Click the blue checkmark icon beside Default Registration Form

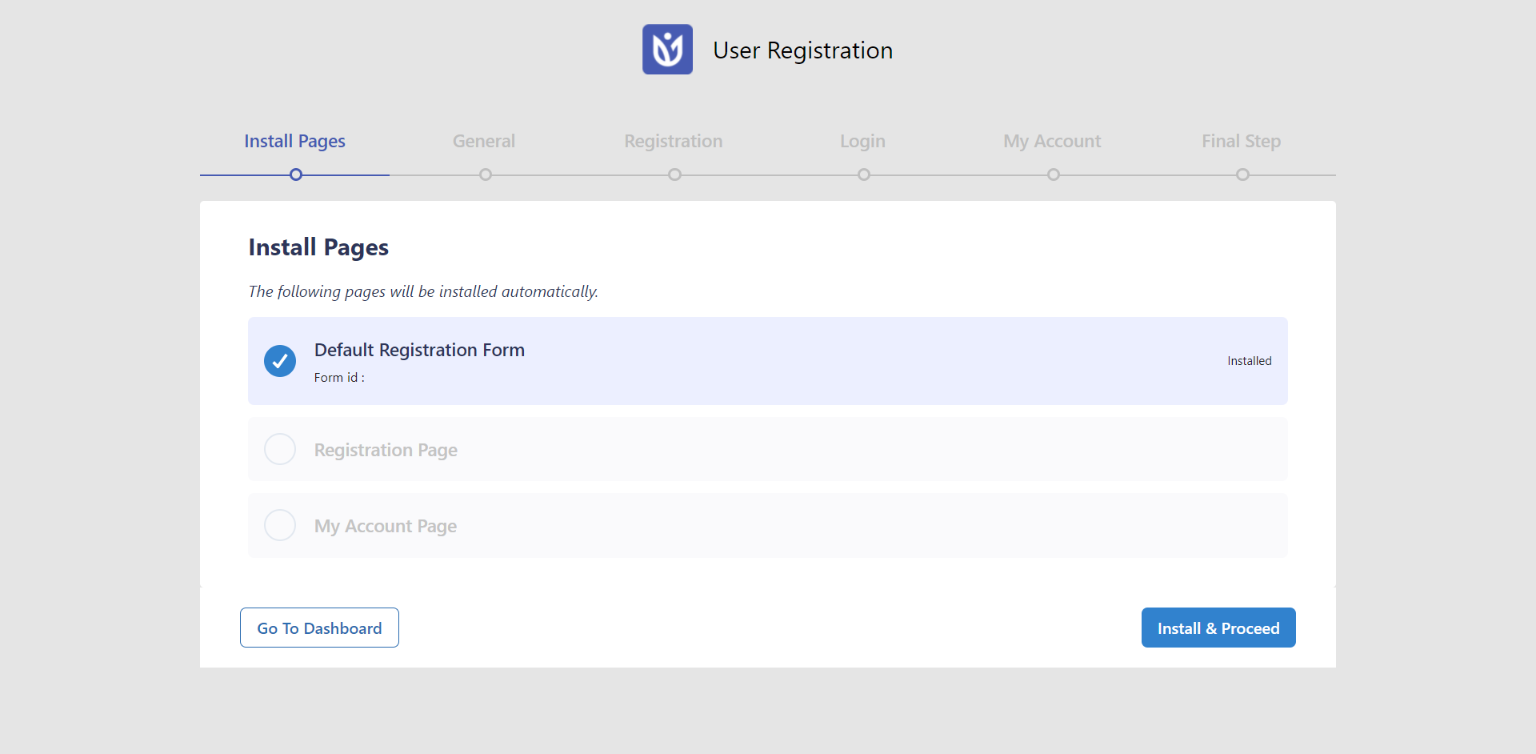click(x=280, y=361)
